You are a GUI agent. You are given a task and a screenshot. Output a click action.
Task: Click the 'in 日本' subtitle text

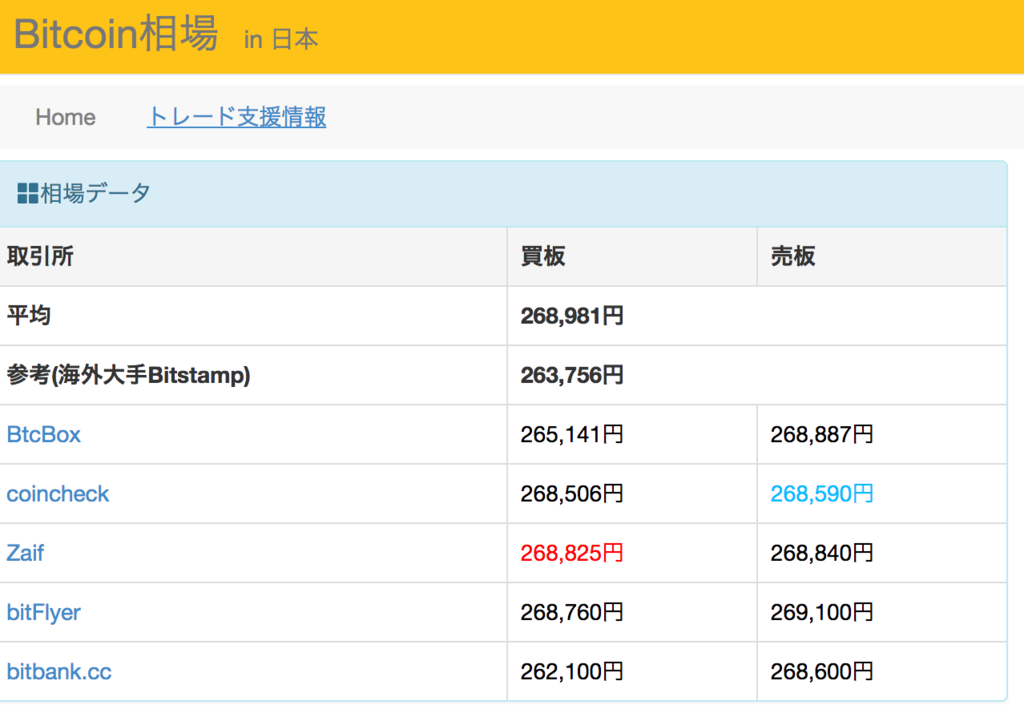tap(281, 40)
